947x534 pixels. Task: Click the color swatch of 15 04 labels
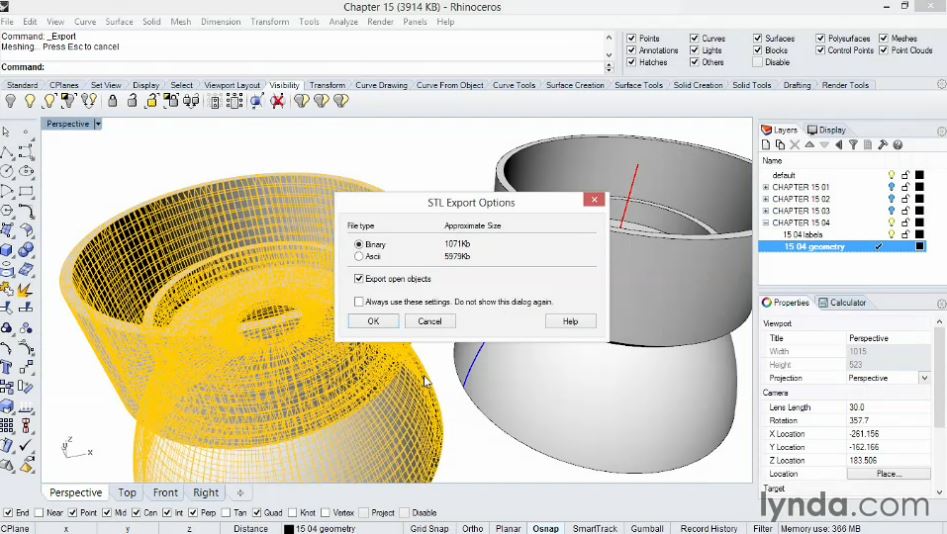coord(919,234)
